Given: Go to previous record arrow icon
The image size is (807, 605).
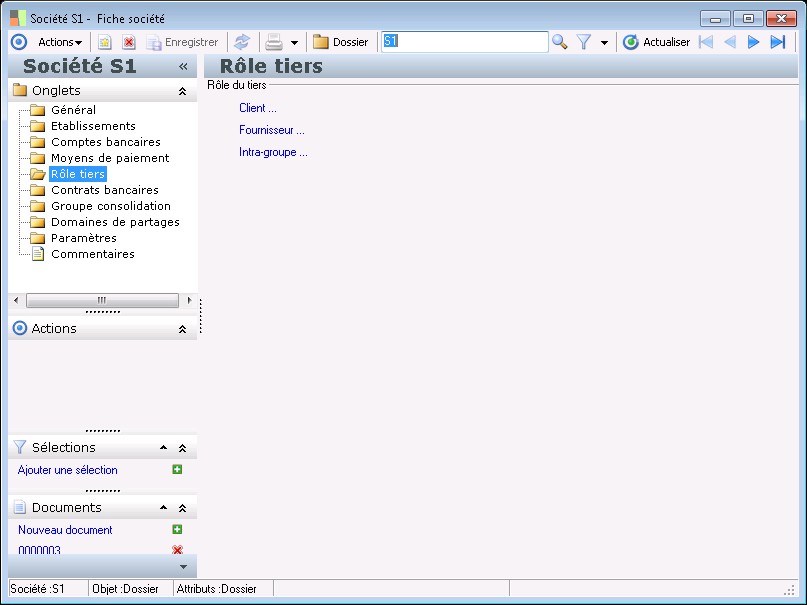Looking at the screenshot, I should click(730, 42).
